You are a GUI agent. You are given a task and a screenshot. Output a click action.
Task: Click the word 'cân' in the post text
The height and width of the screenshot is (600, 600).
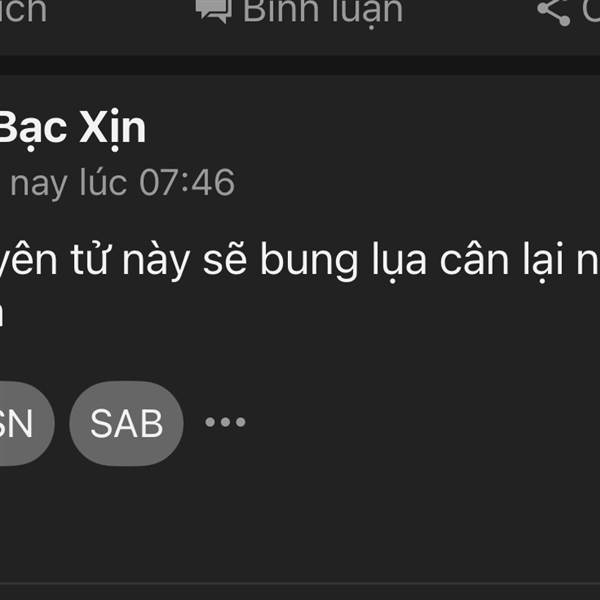click(474, 260)
